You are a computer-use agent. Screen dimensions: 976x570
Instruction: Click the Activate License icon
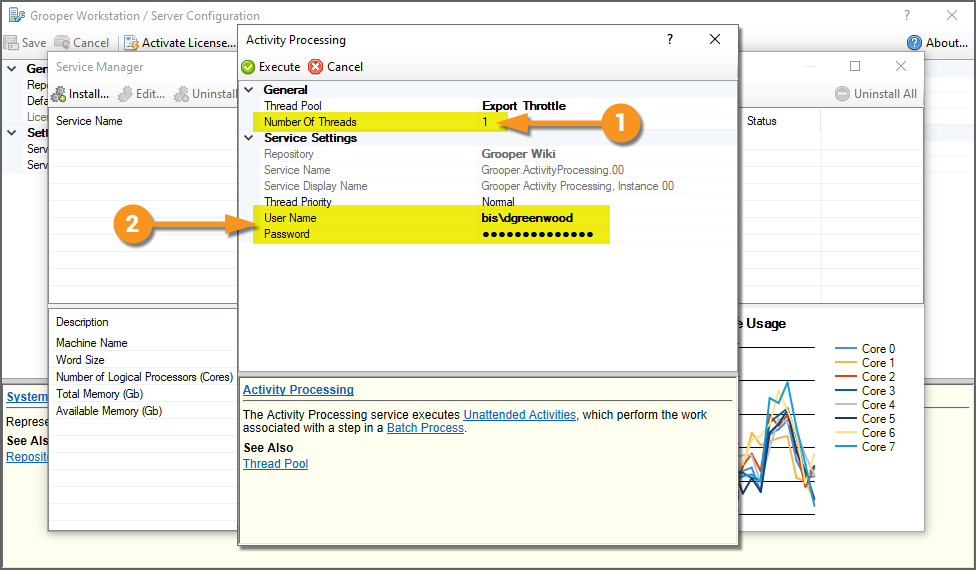(131, 42)
